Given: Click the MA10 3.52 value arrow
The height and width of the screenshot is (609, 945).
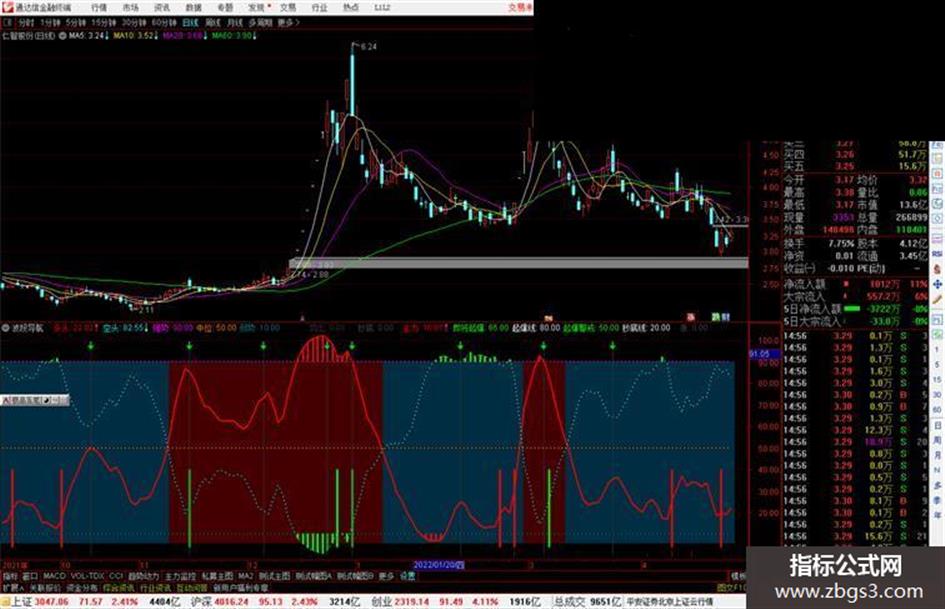Looking at the screenshot, I should coord(155,36).
